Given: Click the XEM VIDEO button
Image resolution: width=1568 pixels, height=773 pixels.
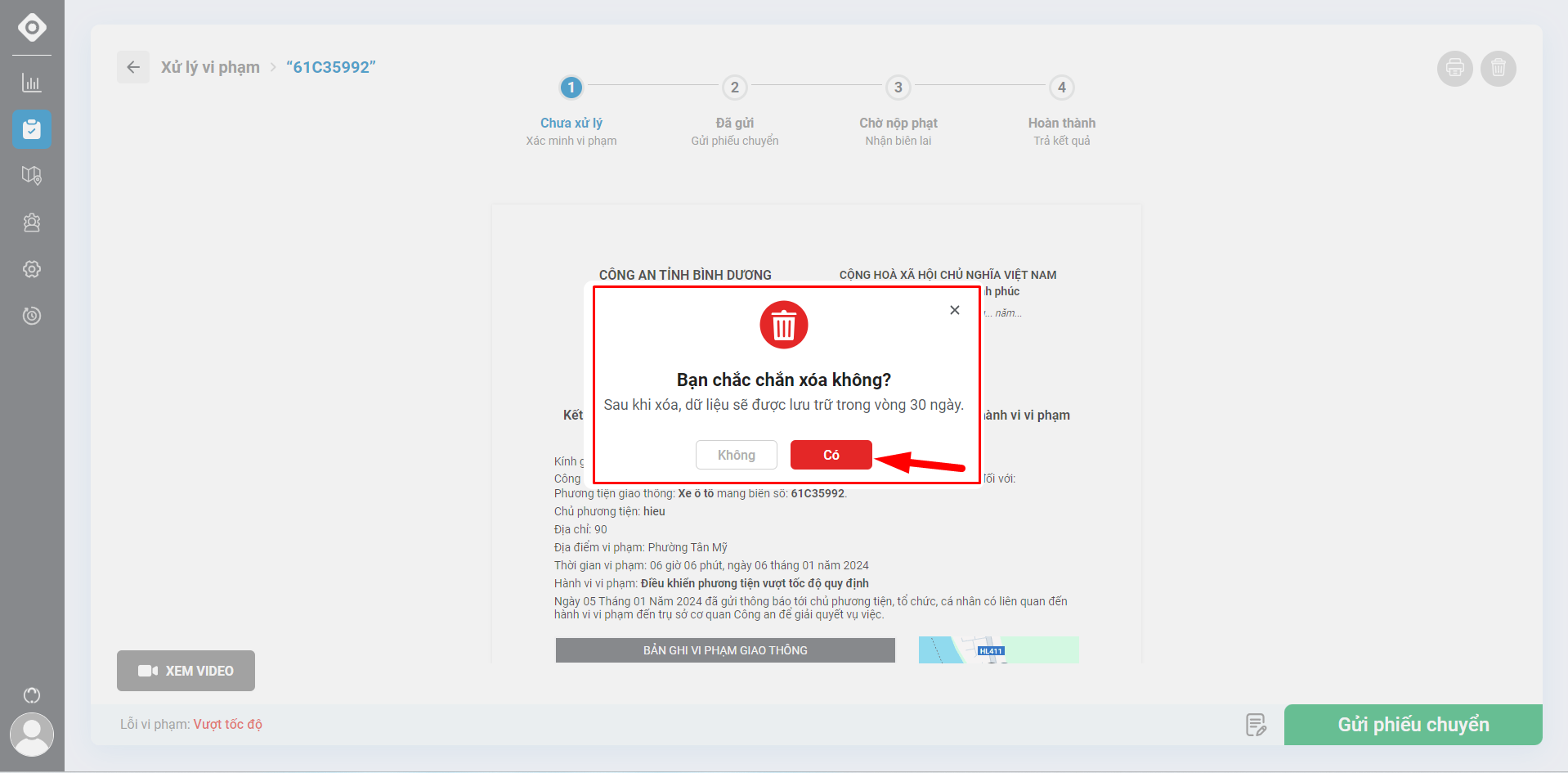Looking at the screenshot, I should pyautogui.click(x=186, y=671).
